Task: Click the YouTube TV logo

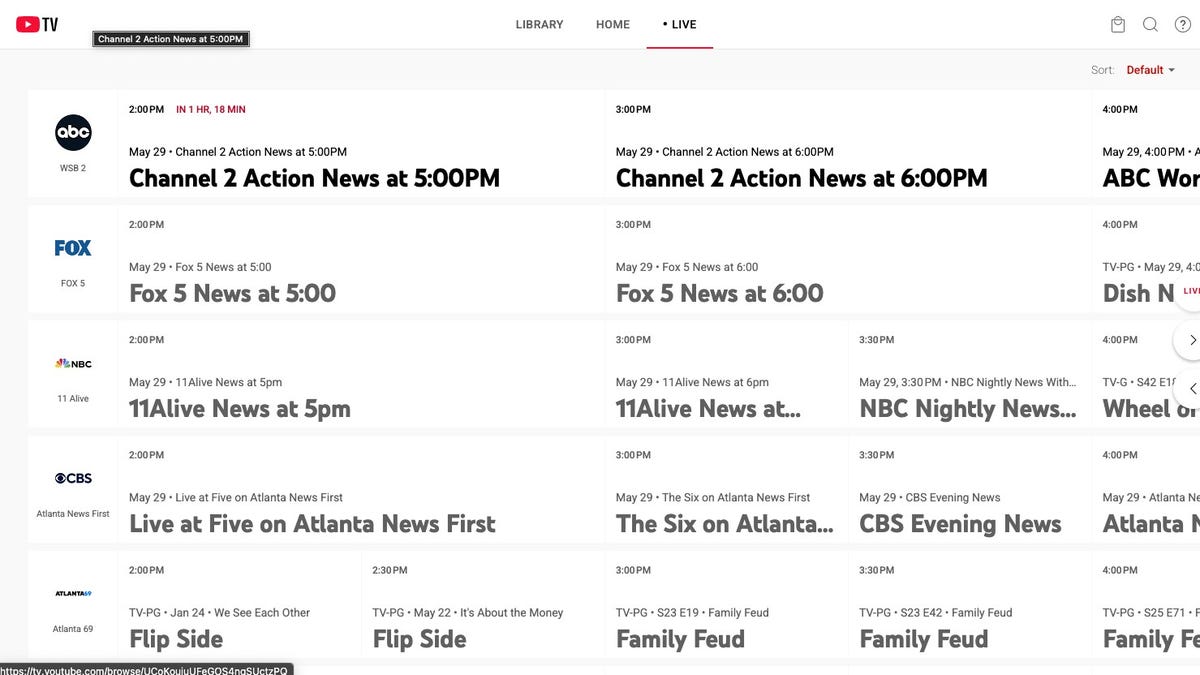Action: tap(37, 24)
